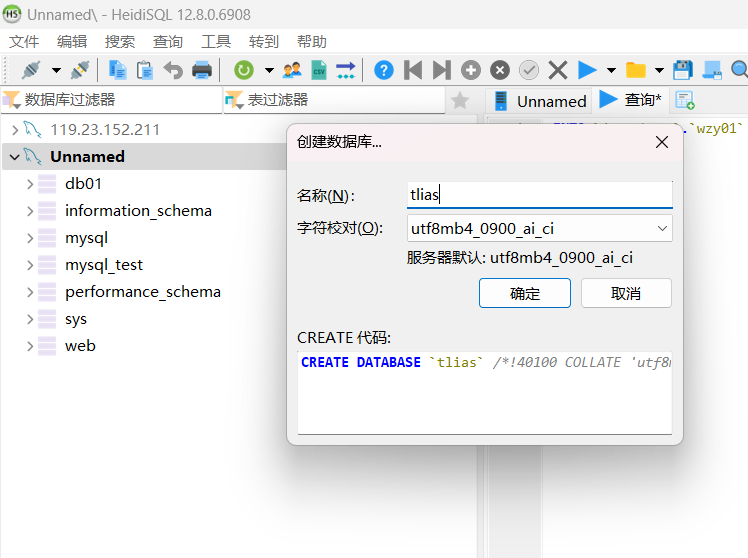This screenshot has width=748, height=558.
Task: Click the export database arrows icon
Action: [345, 70]
